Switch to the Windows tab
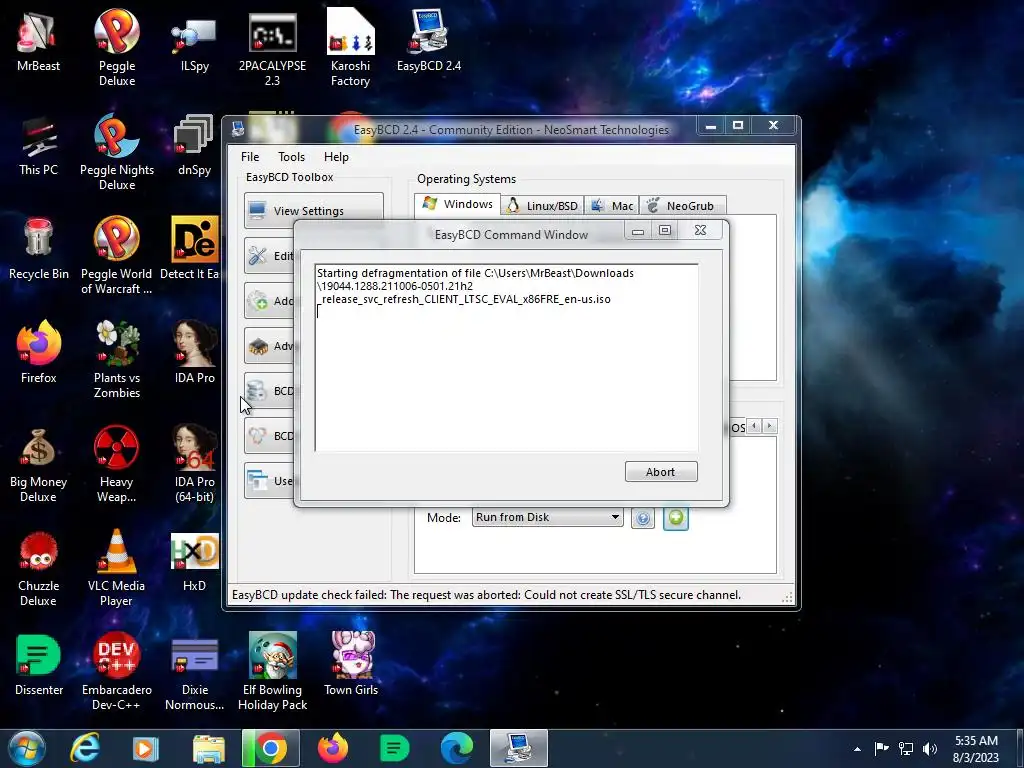Viewport: 1024px width, 768px height. pyautogui.click(x=457, y=204)
